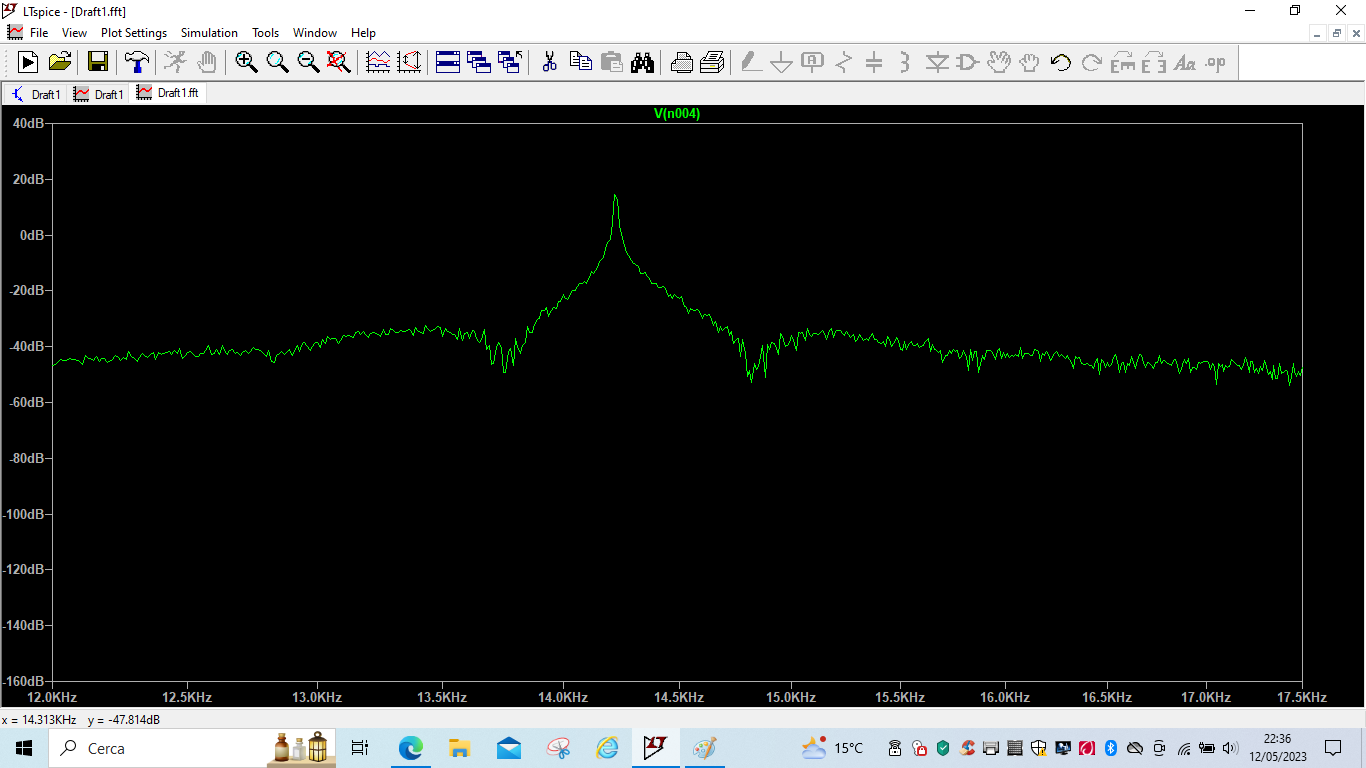The width and height of the screenshot is (1366, 768).
Task: Click the Task View taskbar icon
Action: tap(360, 748)
